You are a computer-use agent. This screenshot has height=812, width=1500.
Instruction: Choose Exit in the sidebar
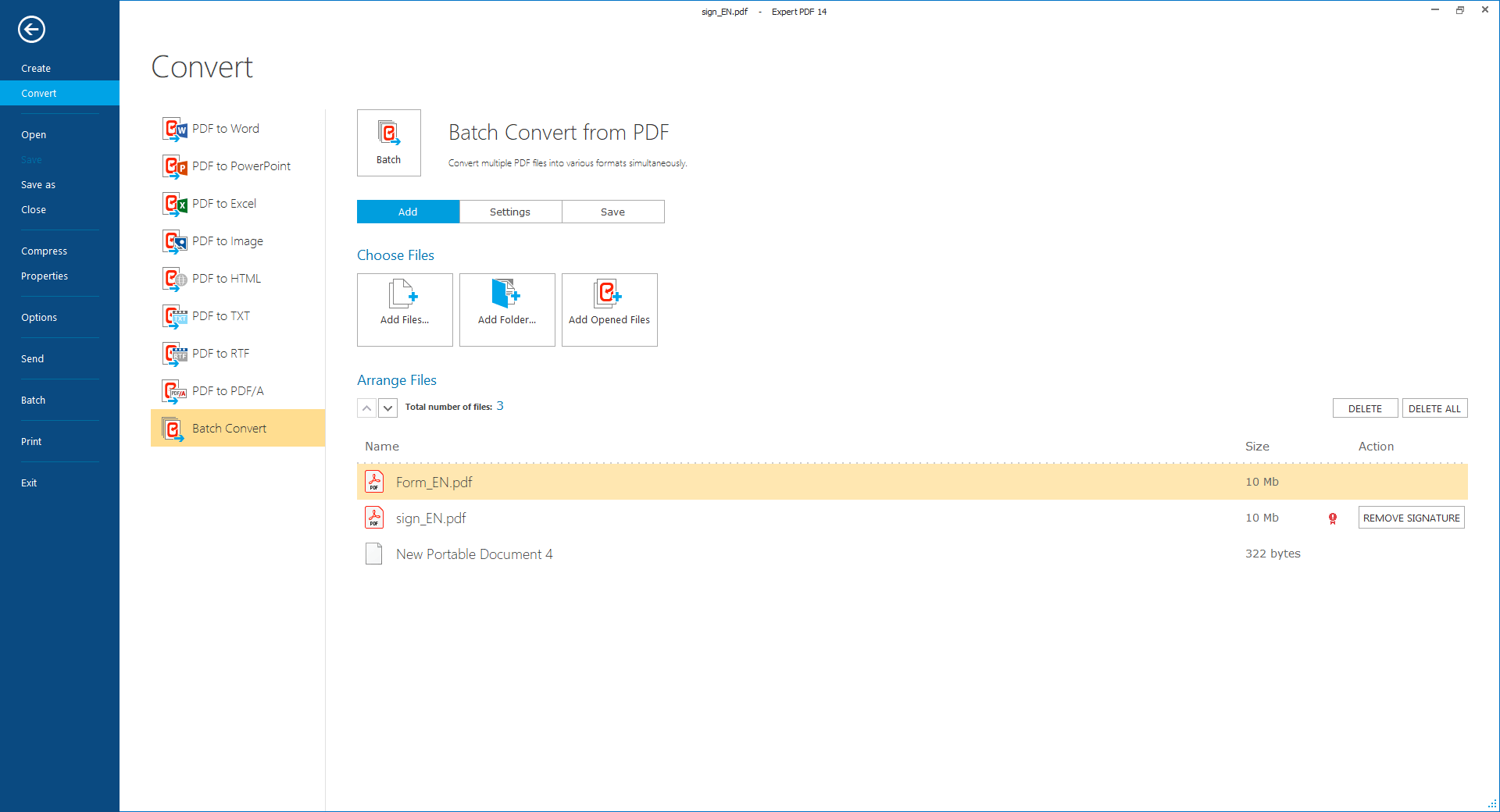29,483
